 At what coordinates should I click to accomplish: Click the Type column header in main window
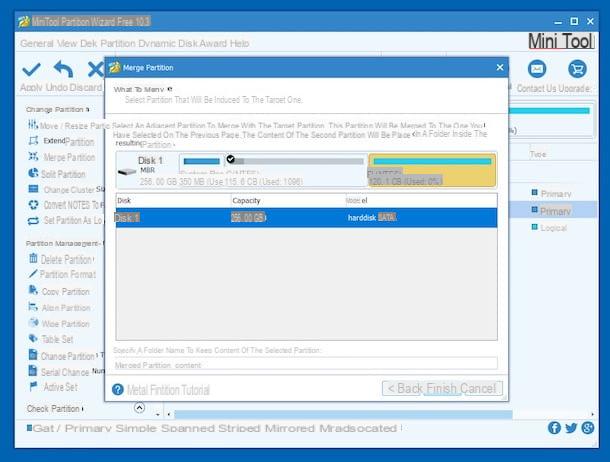coord(538,154)
